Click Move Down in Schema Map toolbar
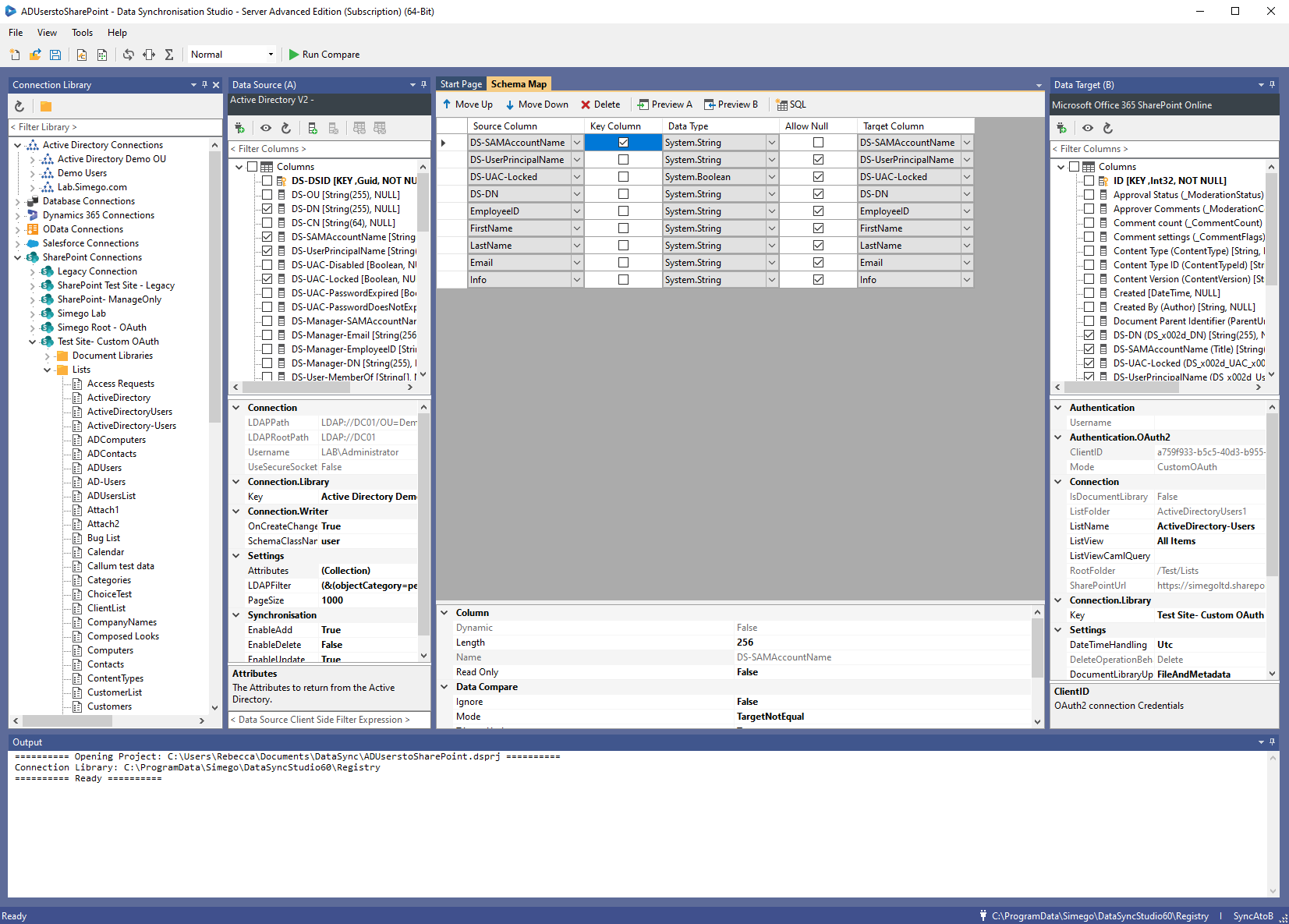The image size is (1289, 924). pos(537,104)
